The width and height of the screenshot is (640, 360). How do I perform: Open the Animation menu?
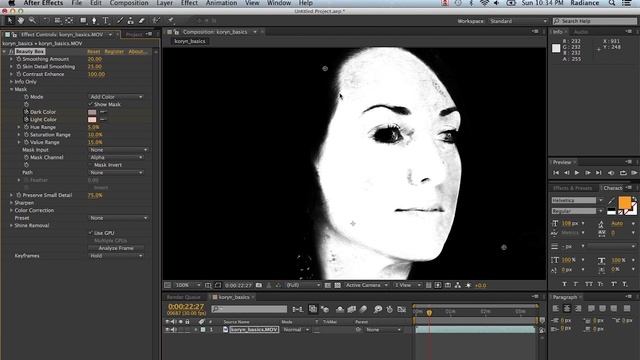[x=221, y=3]
